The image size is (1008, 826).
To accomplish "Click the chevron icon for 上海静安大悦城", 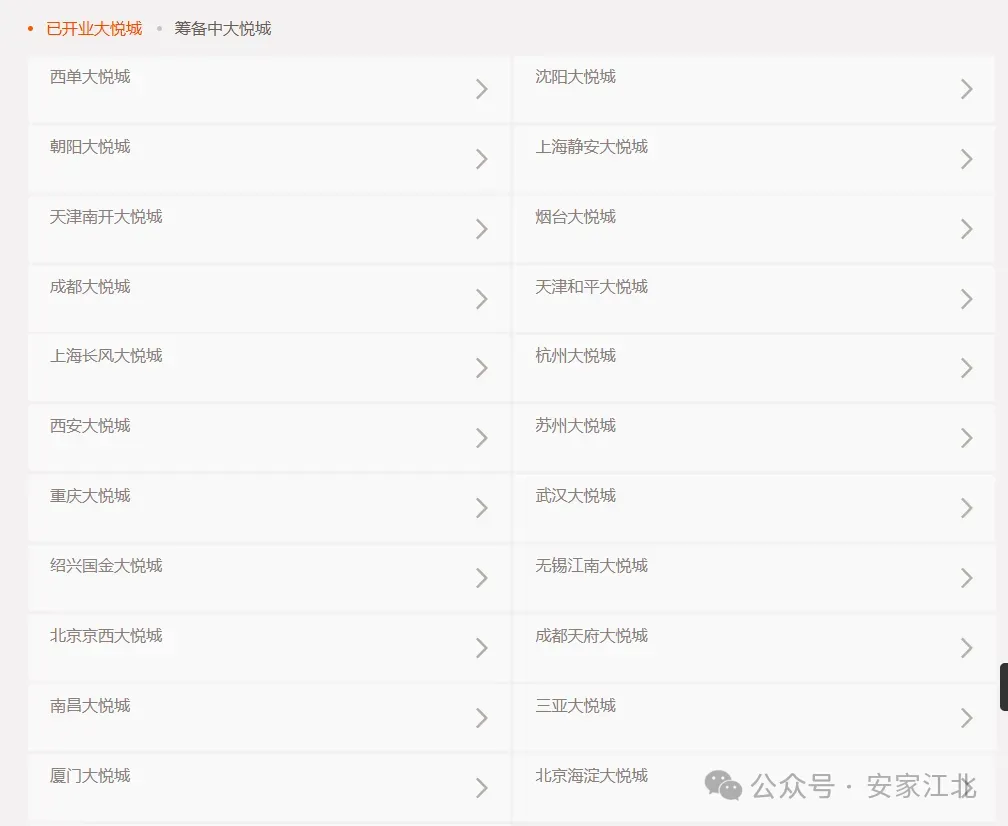I will [x=966, y=159].
